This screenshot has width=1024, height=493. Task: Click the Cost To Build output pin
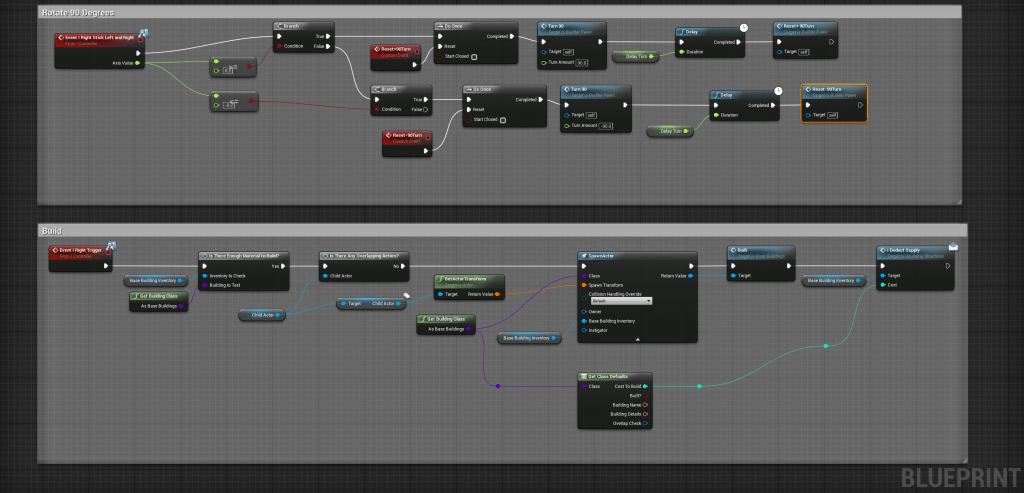click(647, 386)
